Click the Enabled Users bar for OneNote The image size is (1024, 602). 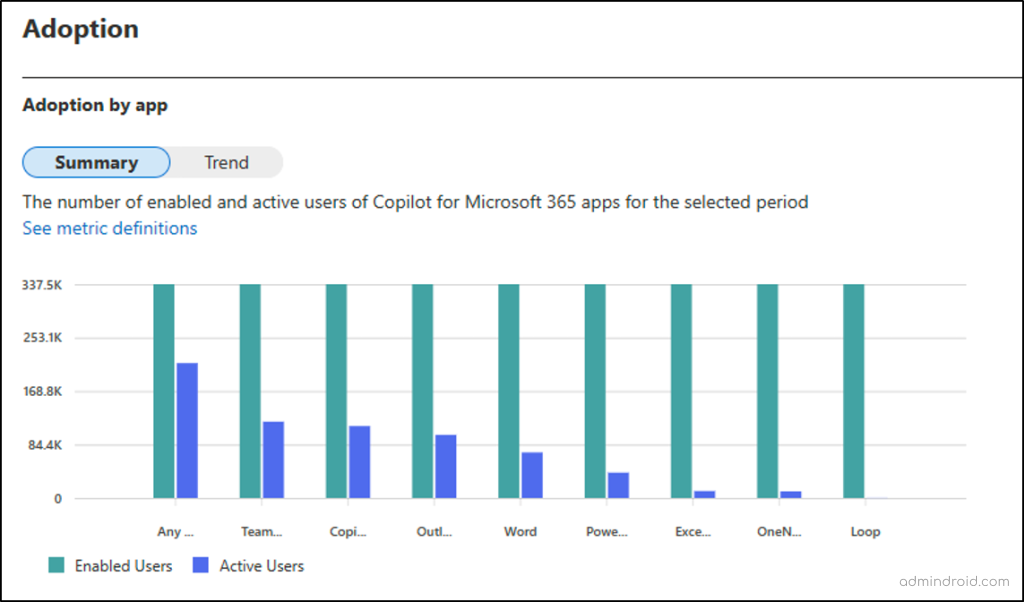pos(767,390)
